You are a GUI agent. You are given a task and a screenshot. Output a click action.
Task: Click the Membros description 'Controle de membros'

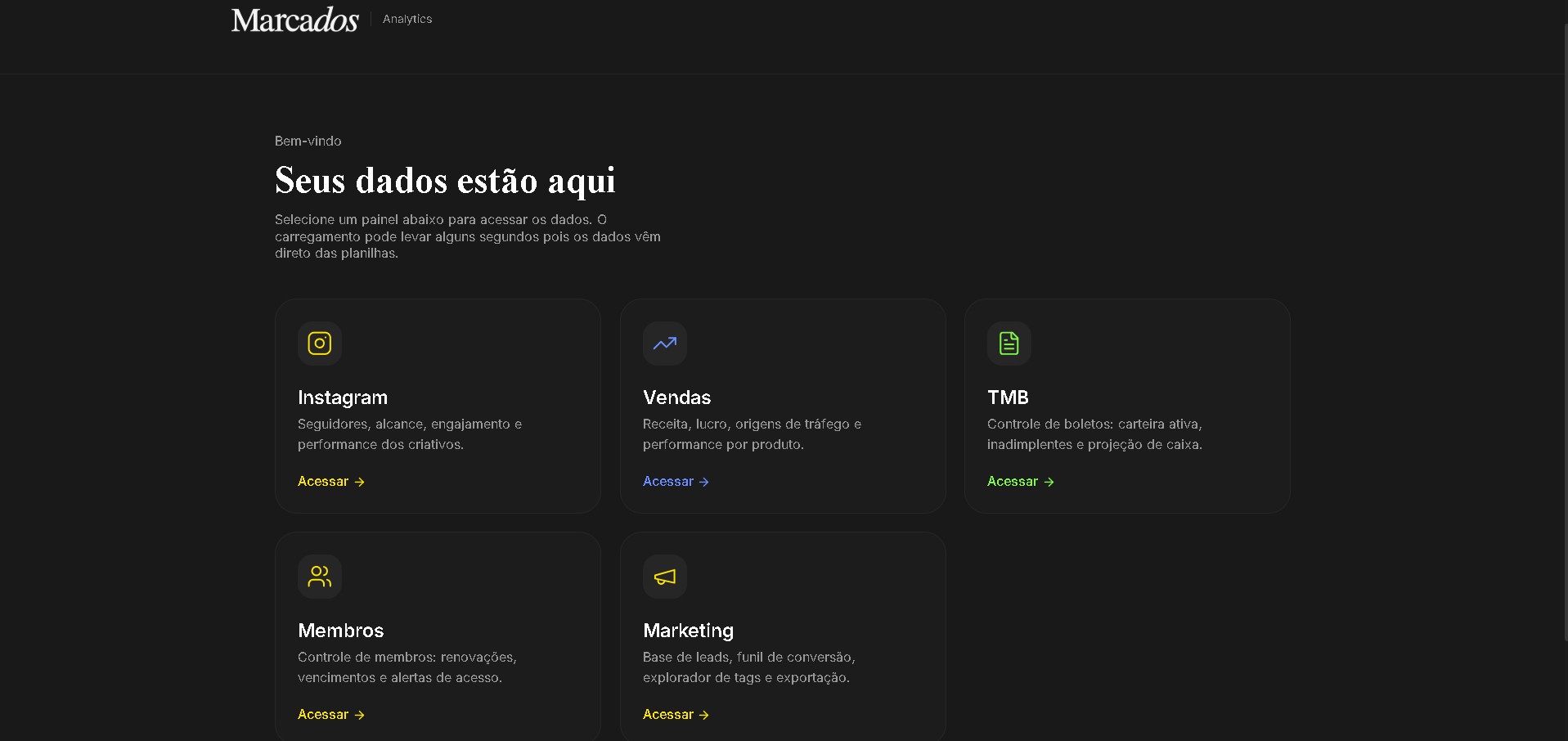pos(407,667)
